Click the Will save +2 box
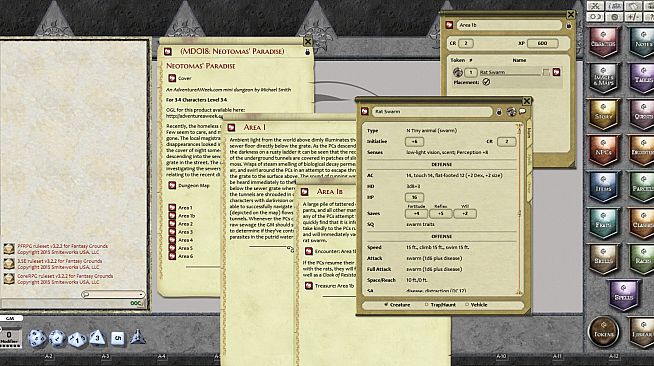 (x=465, y=213)
